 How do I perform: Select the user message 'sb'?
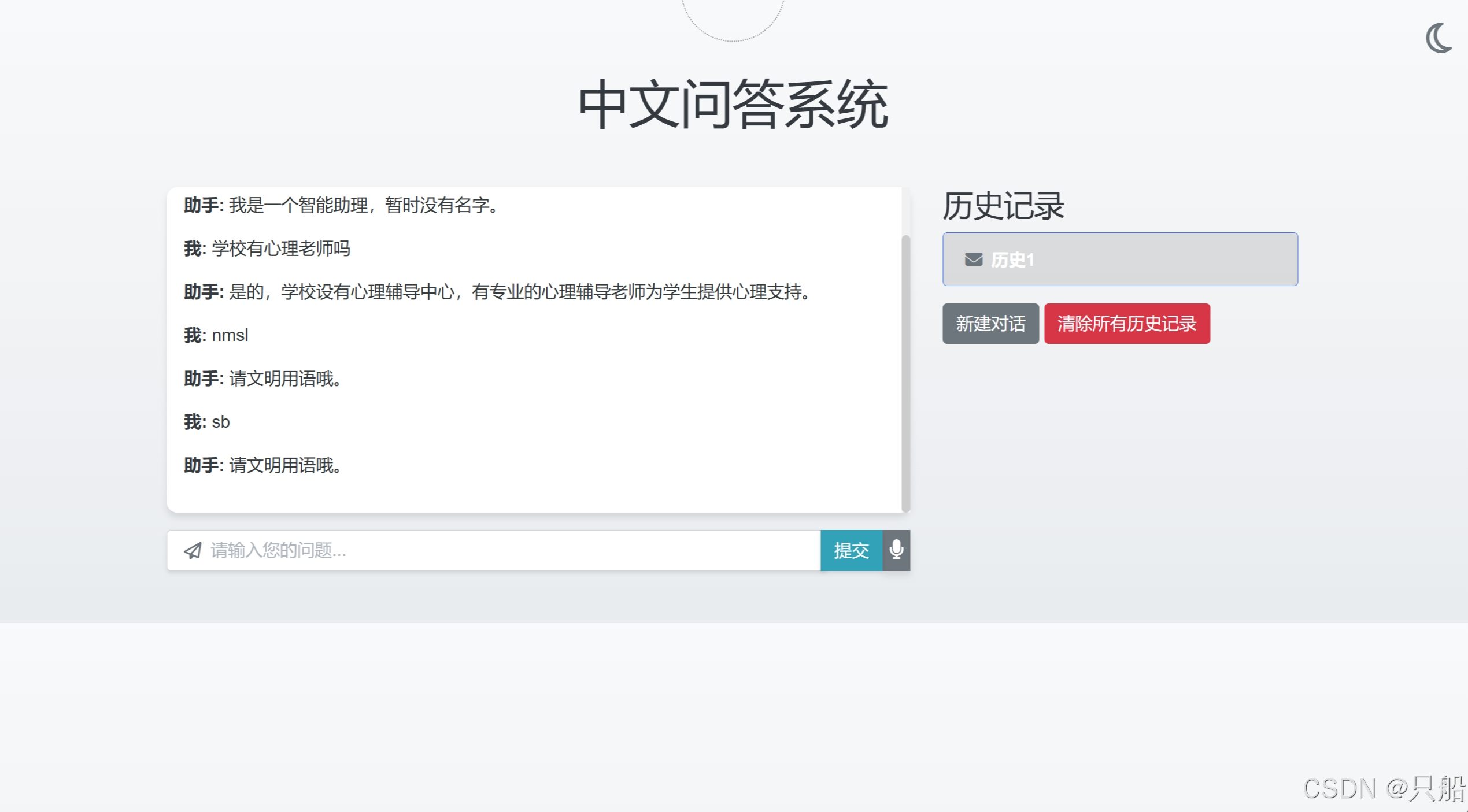(220, 422)
